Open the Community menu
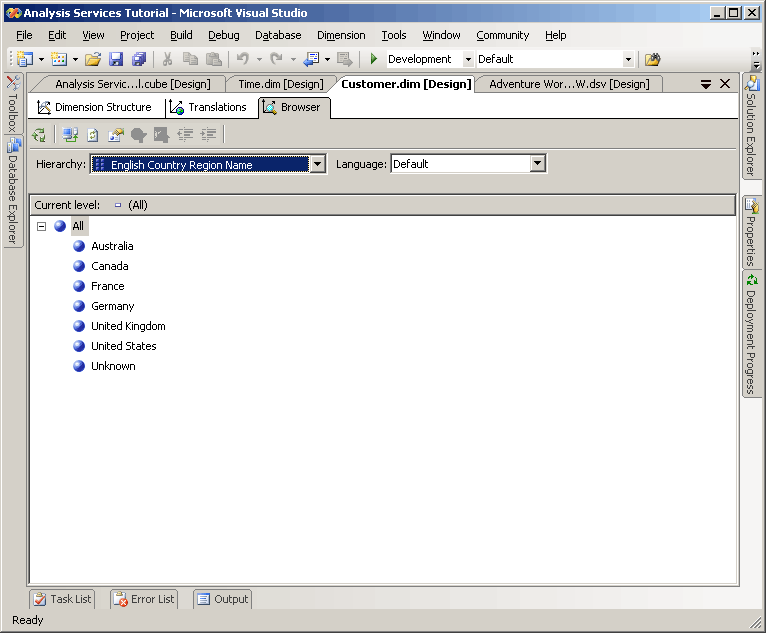766x633 pixels. (x=503, y=35)
